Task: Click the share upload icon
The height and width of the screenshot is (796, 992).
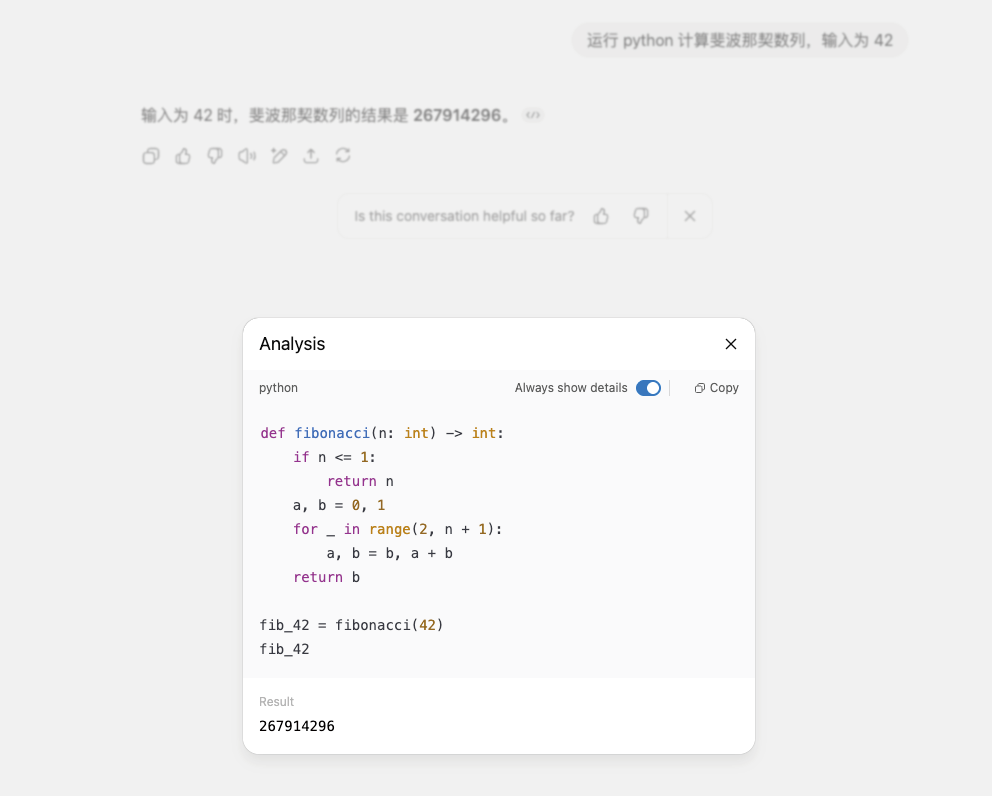Action: click(x=311, y=156)
